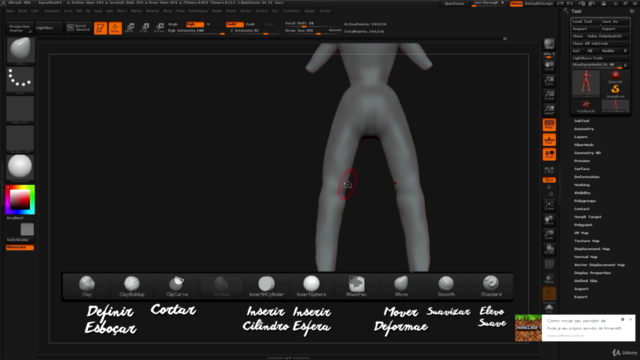Select the ClipCurve brush
640x360 pixels.
[177, 286]
